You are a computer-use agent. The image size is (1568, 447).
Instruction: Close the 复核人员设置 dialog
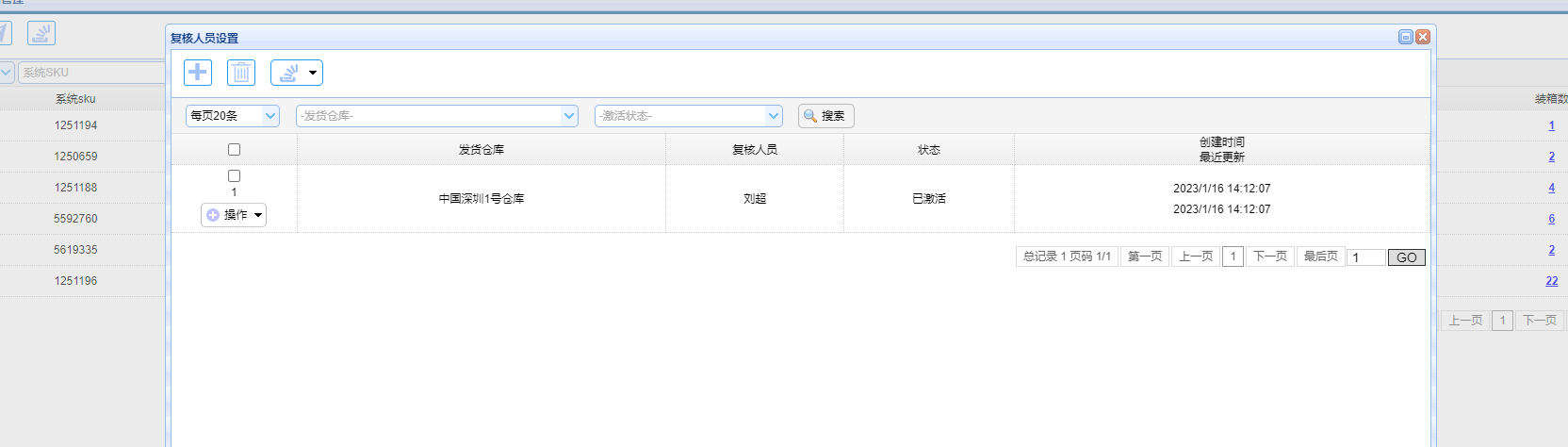pos(1423,37)
